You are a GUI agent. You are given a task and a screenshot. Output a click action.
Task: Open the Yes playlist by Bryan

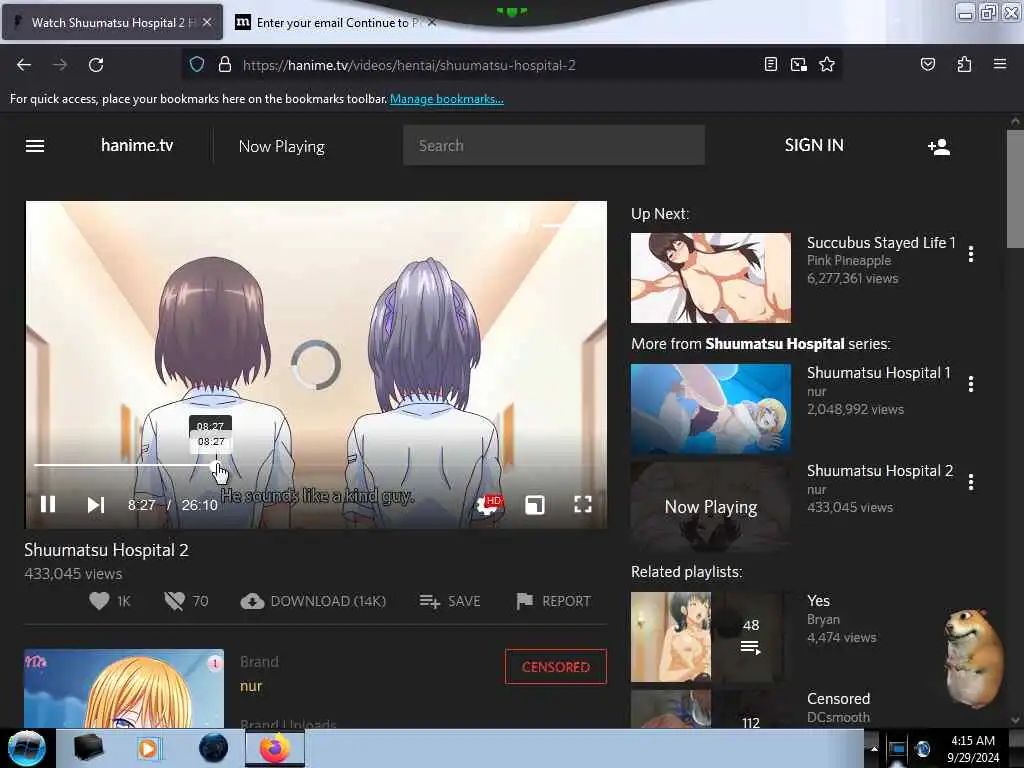[818, 600]
